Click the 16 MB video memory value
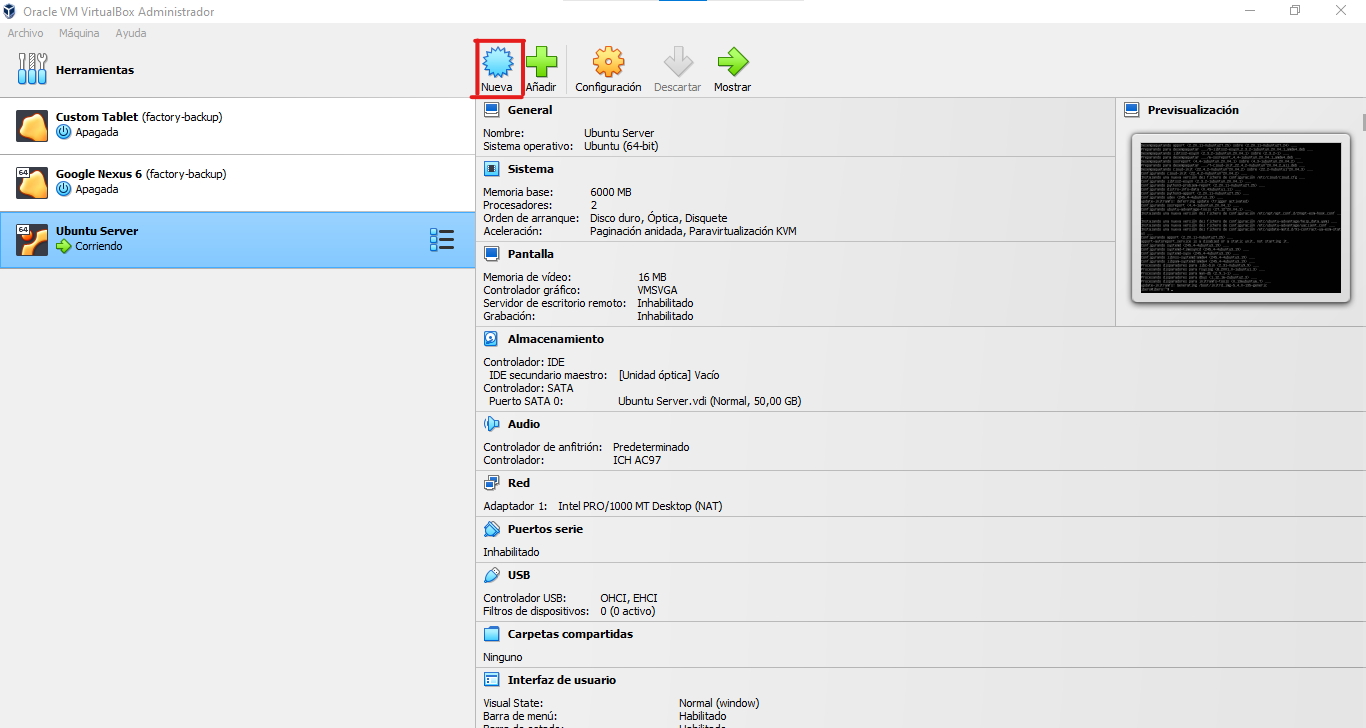This screenshot has width=1366, height=728. (652, 277)
